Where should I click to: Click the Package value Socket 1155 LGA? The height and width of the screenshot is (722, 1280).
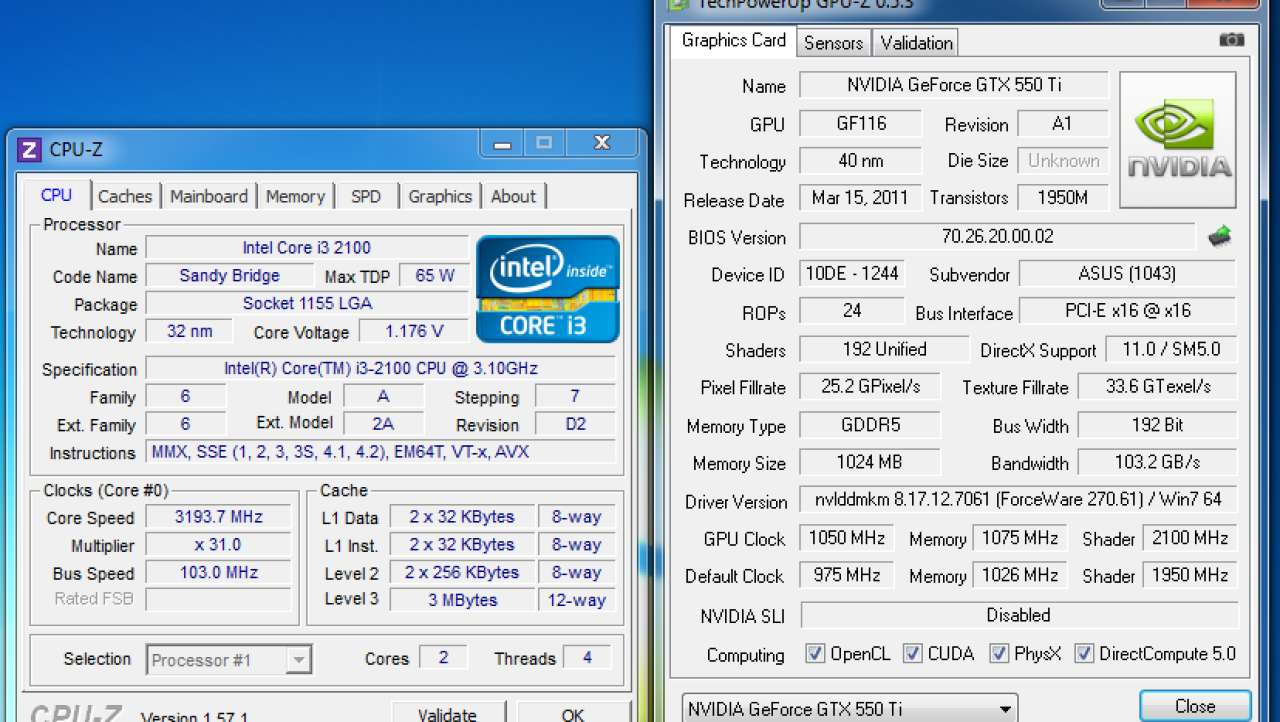(x=307, y=303)
